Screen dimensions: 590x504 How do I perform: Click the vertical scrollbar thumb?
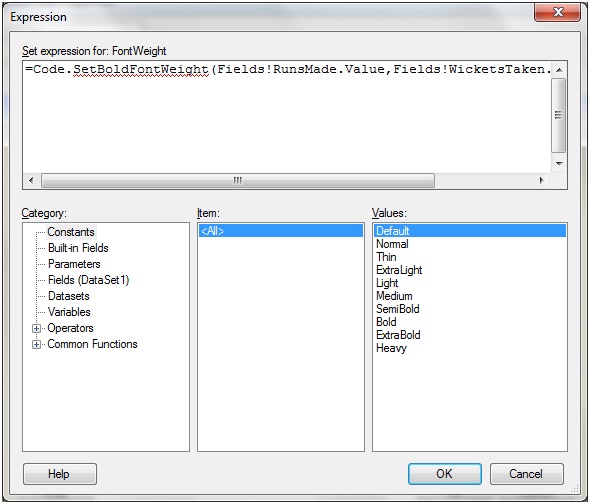pos(559,115)
